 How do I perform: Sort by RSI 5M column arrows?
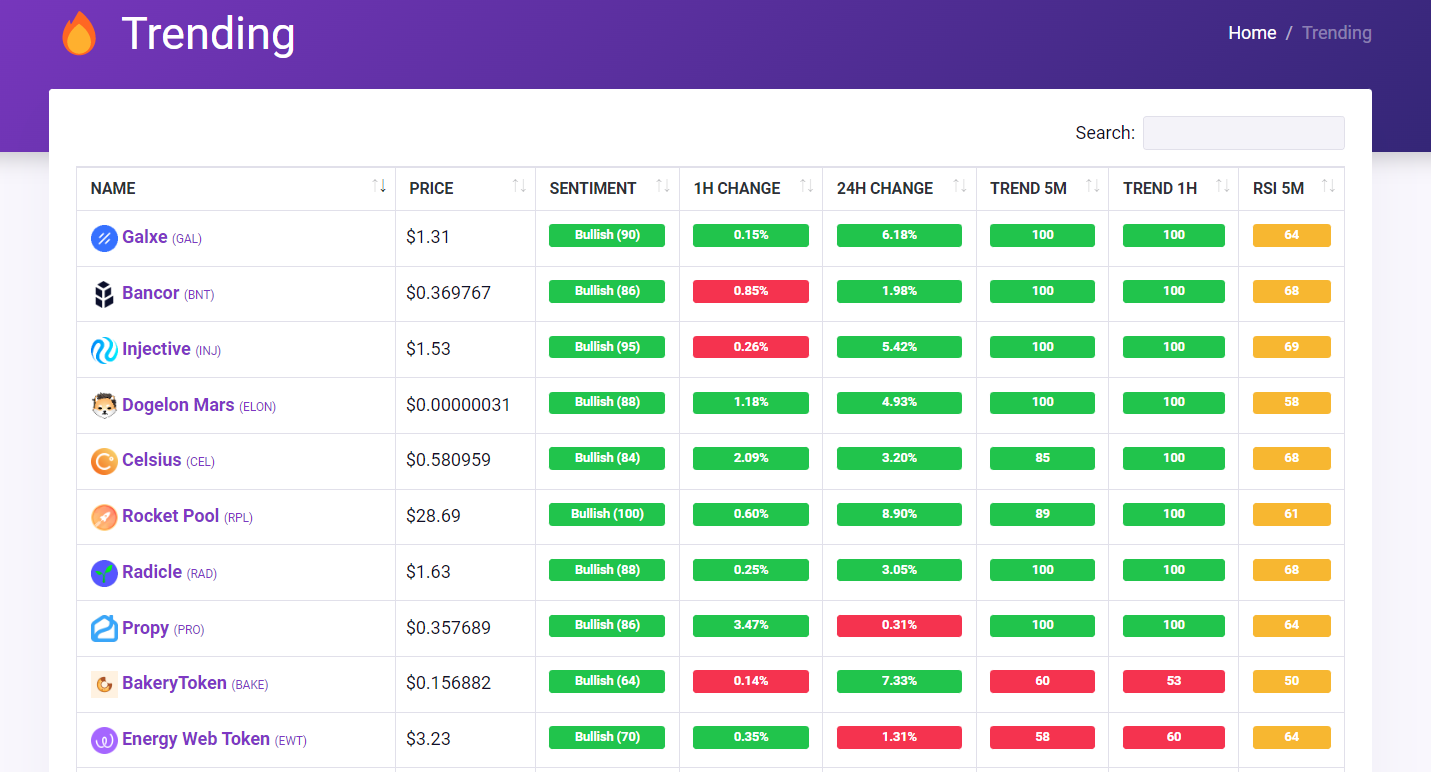point(1328,187)
